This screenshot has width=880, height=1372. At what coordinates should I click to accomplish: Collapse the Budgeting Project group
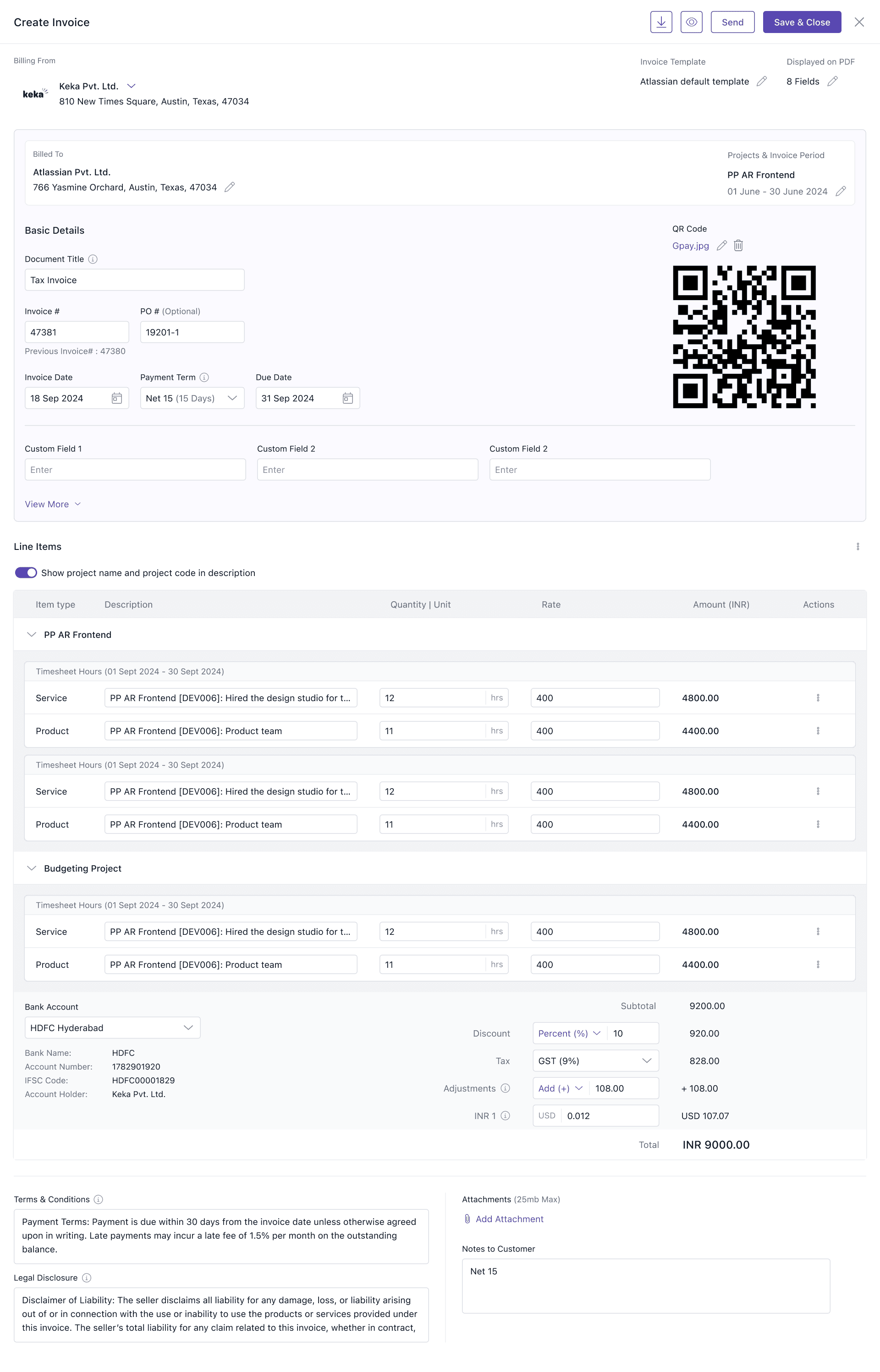pyautogui.click(x=32, y=868)
